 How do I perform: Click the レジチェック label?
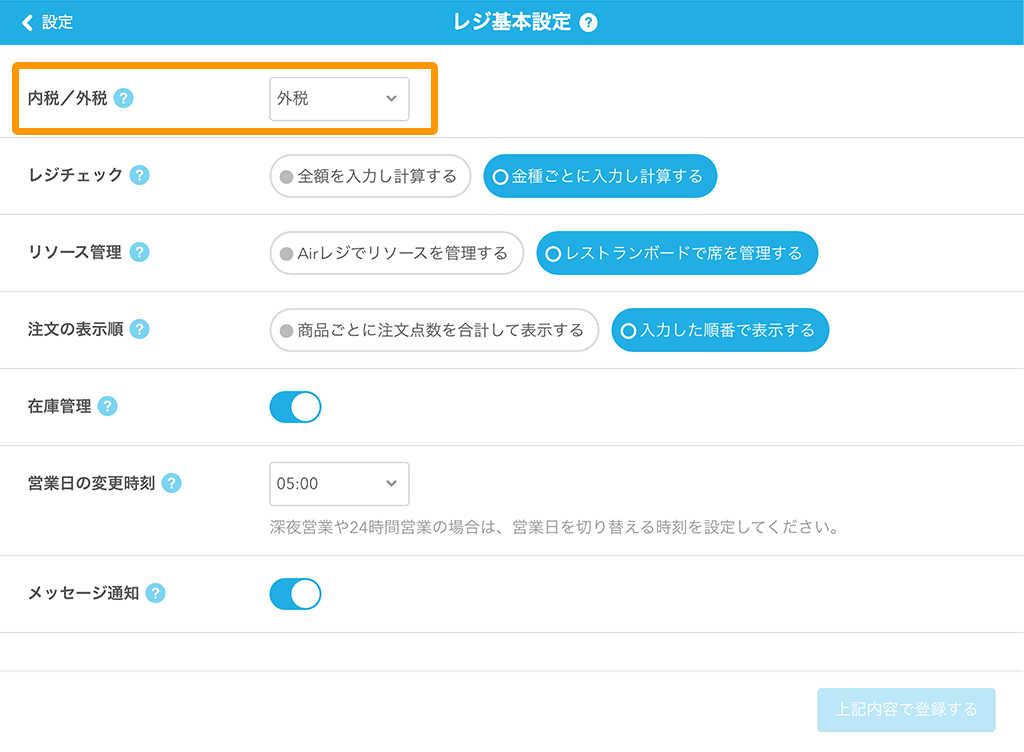[75, 175]
